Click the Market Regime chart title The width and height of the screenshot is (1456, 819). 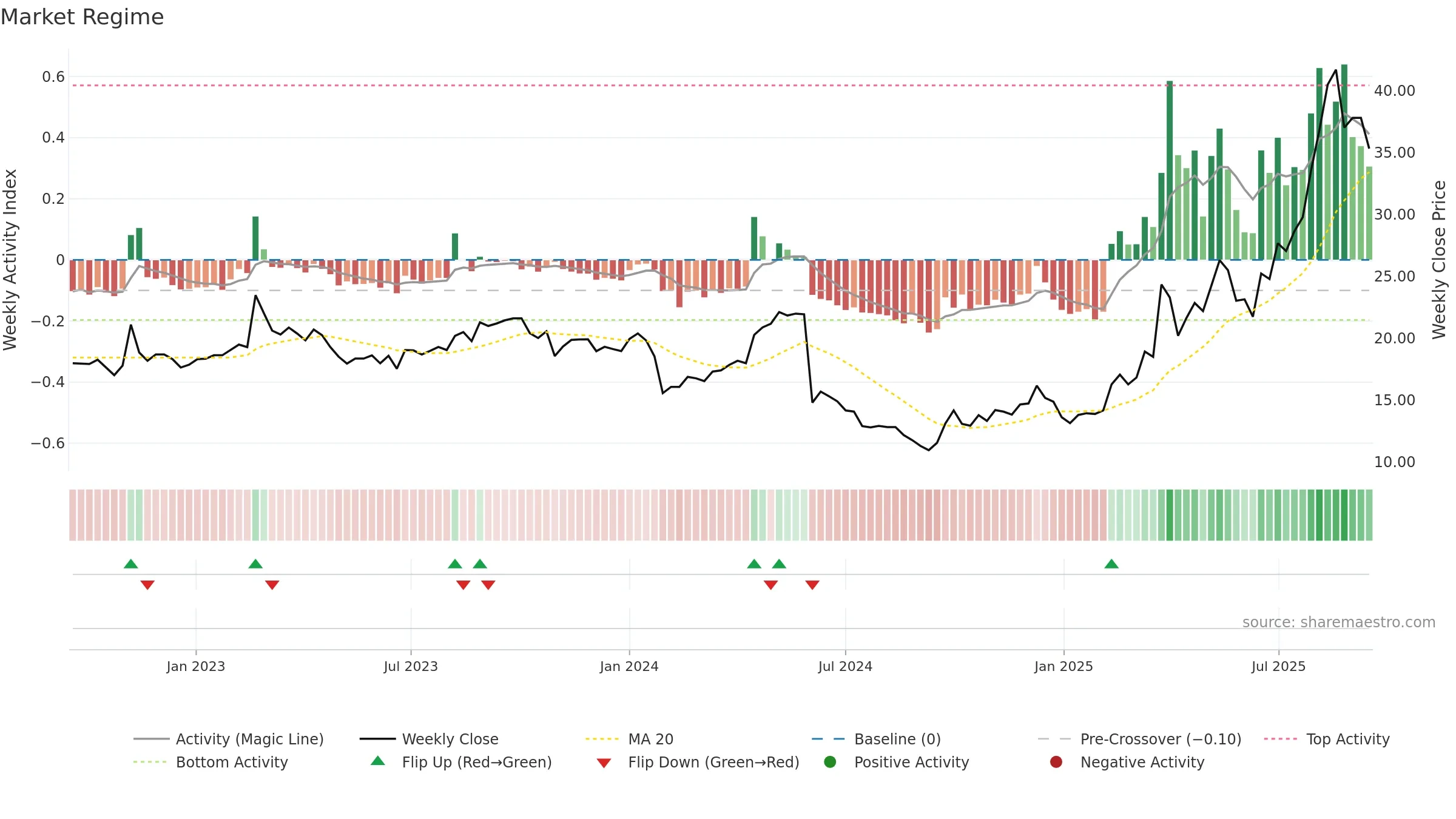[x=82, y=17]
